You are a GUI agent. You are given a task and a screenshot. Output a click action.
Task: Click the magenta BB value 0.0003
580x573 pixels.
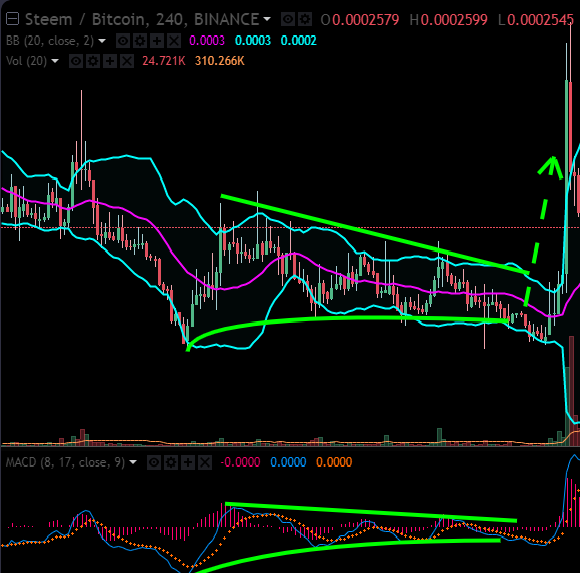[207, 41]
